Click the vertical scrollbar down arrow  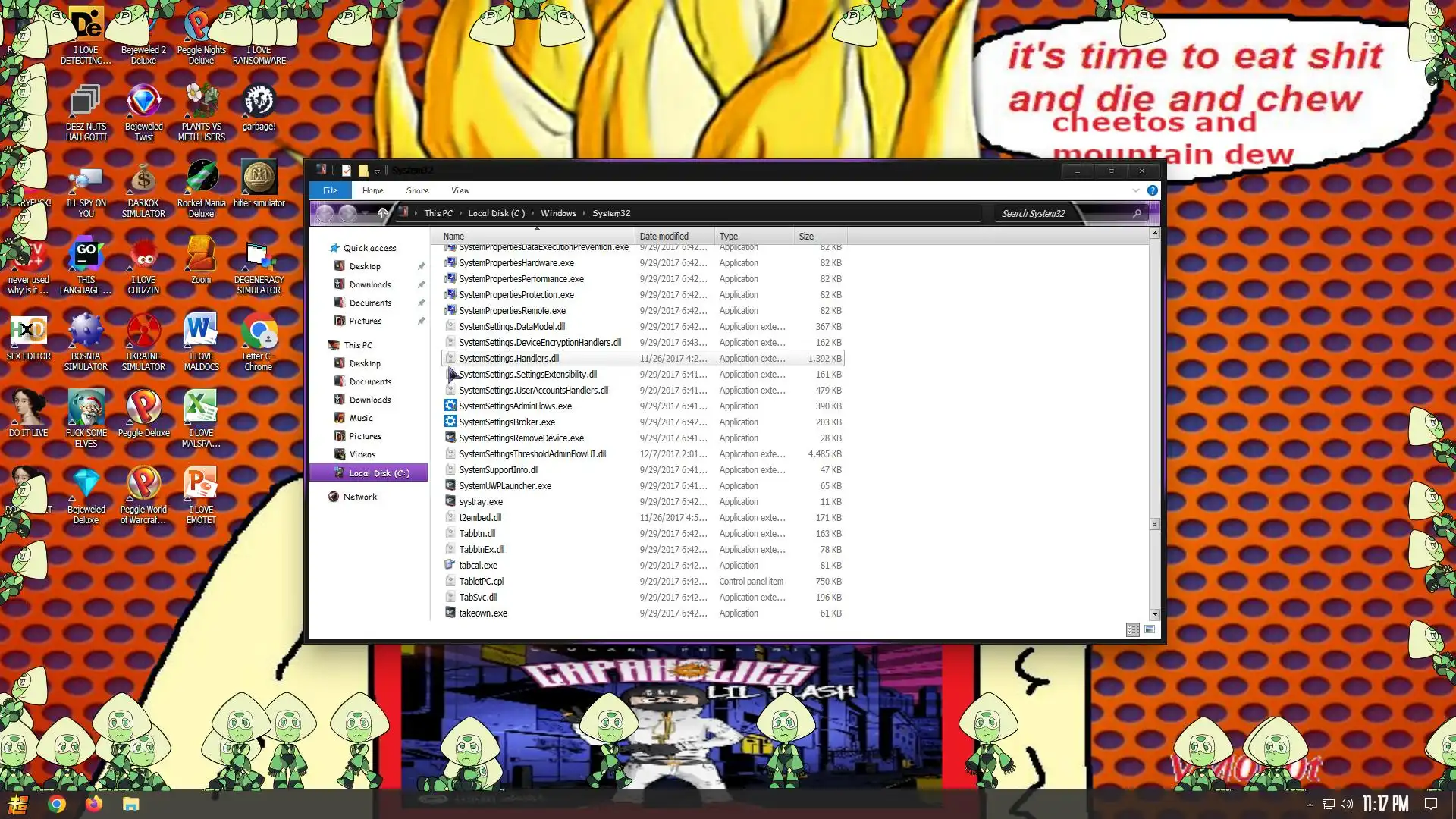tap(1154, 615)
